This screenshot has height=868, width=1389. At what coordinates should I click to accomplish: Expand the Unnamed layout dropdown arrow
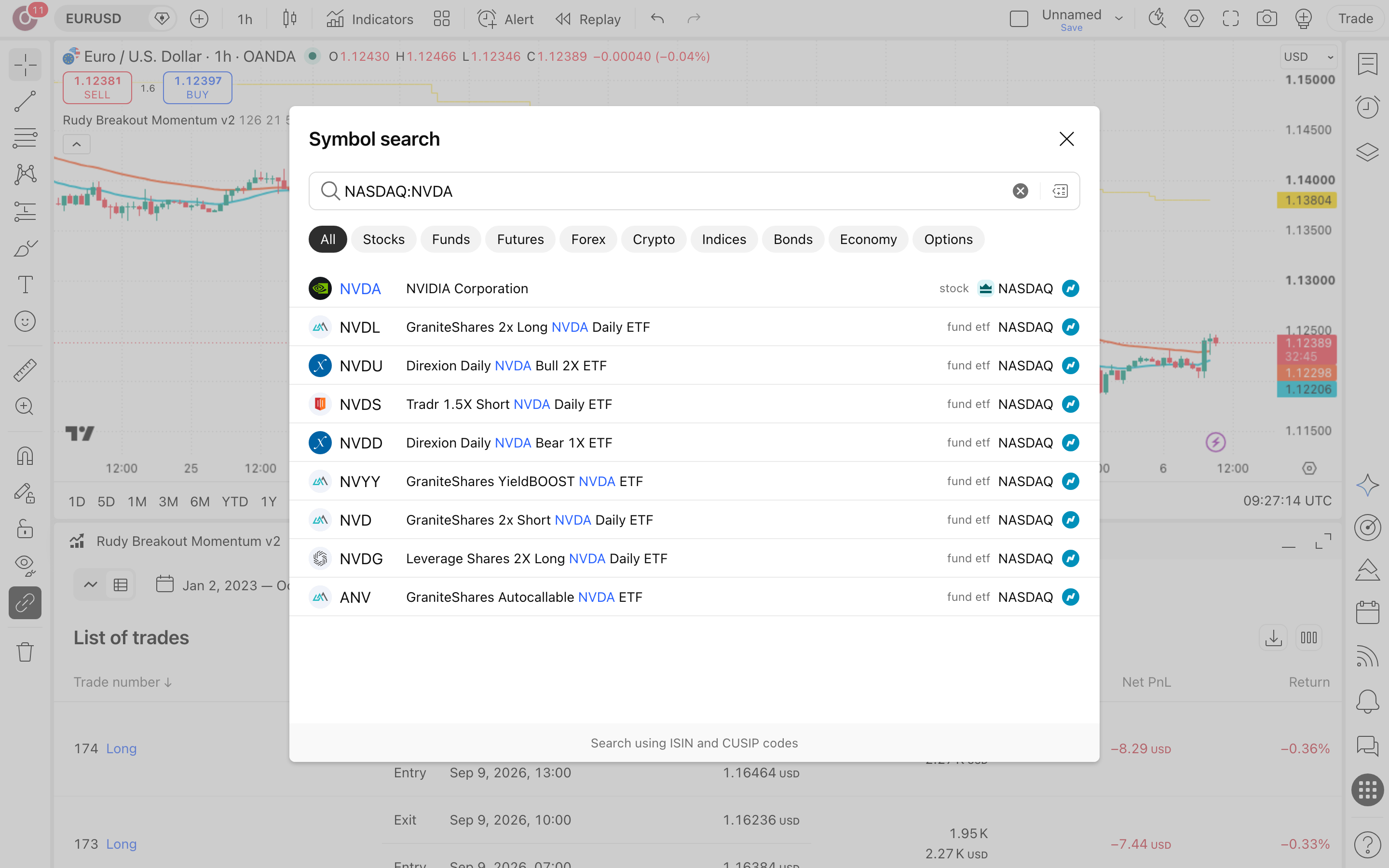pyautogui.click(x=1118, y=19)
